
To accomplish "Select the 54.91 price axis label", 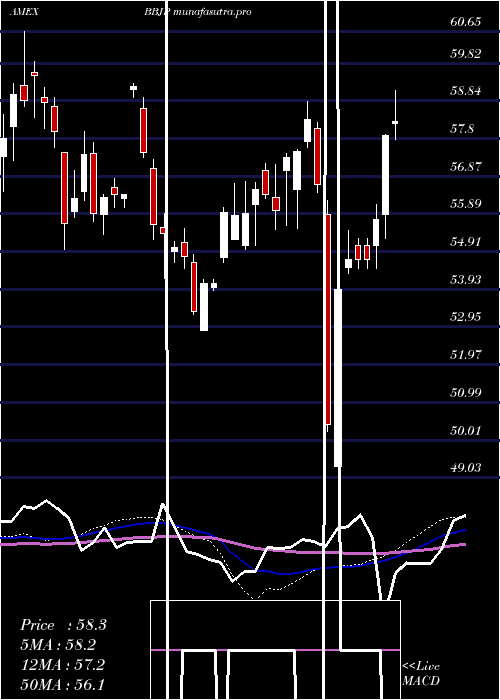I will pyautogui.click(x=466, y=242).
